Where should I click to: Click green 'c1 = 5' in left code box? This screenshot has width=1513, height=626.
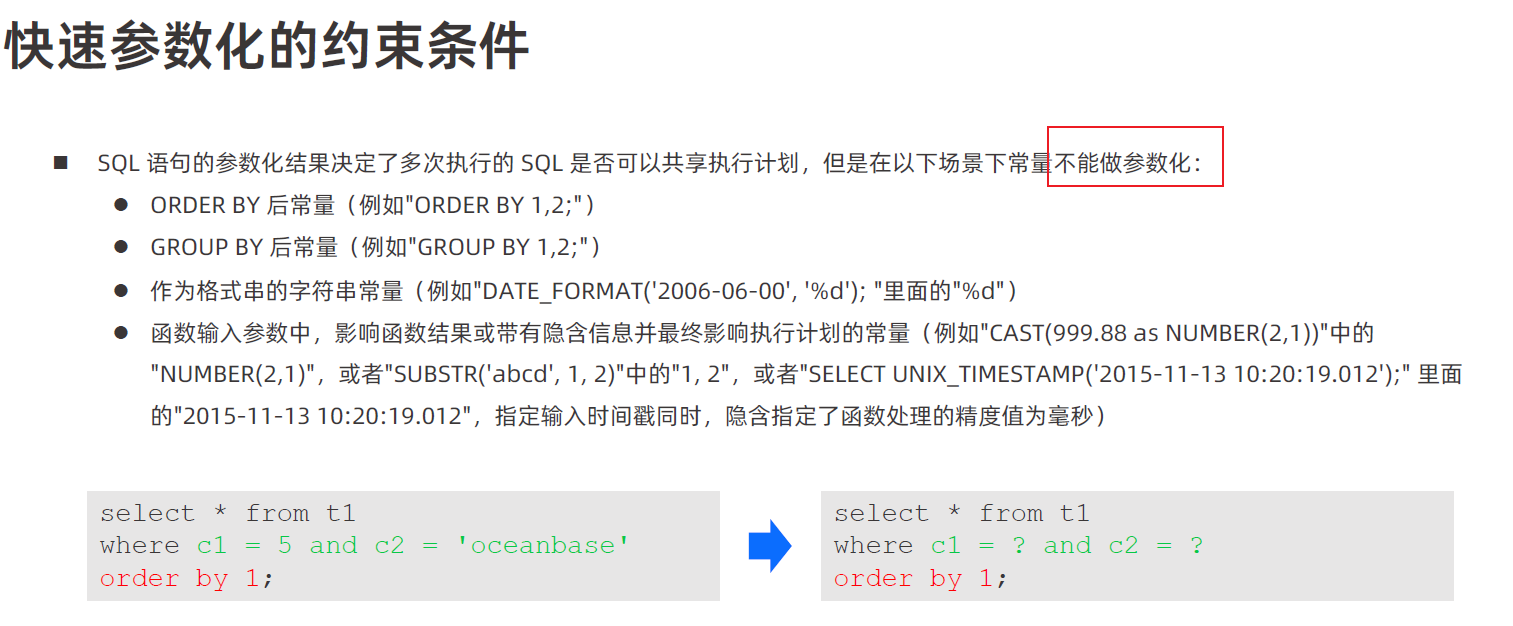pos(245,546)
